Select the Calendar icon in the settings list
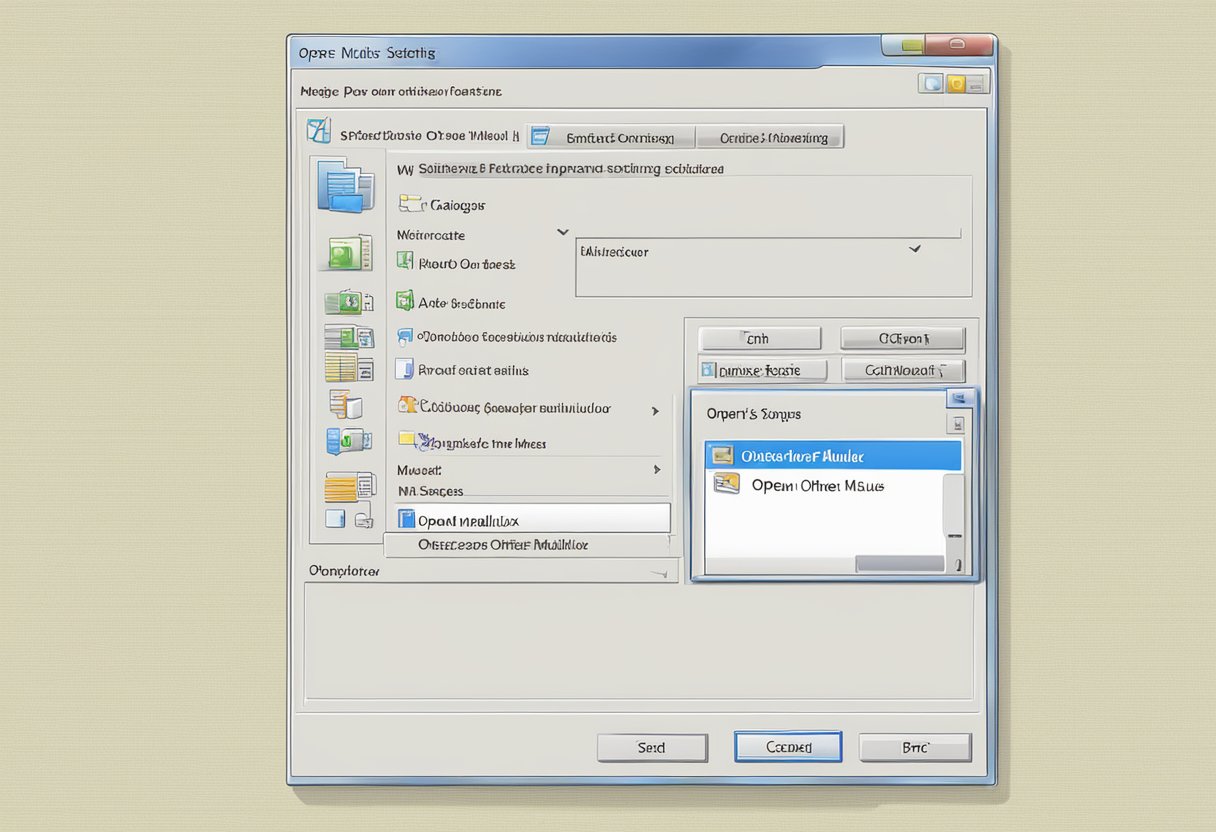Image resolution: width=1216 pixels, height=832 pixels. (412, 204)
